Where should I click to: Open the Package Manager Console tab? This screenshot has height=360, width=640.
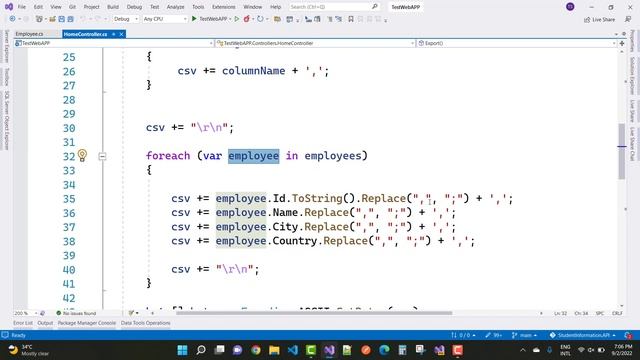(x=87, y=323)
